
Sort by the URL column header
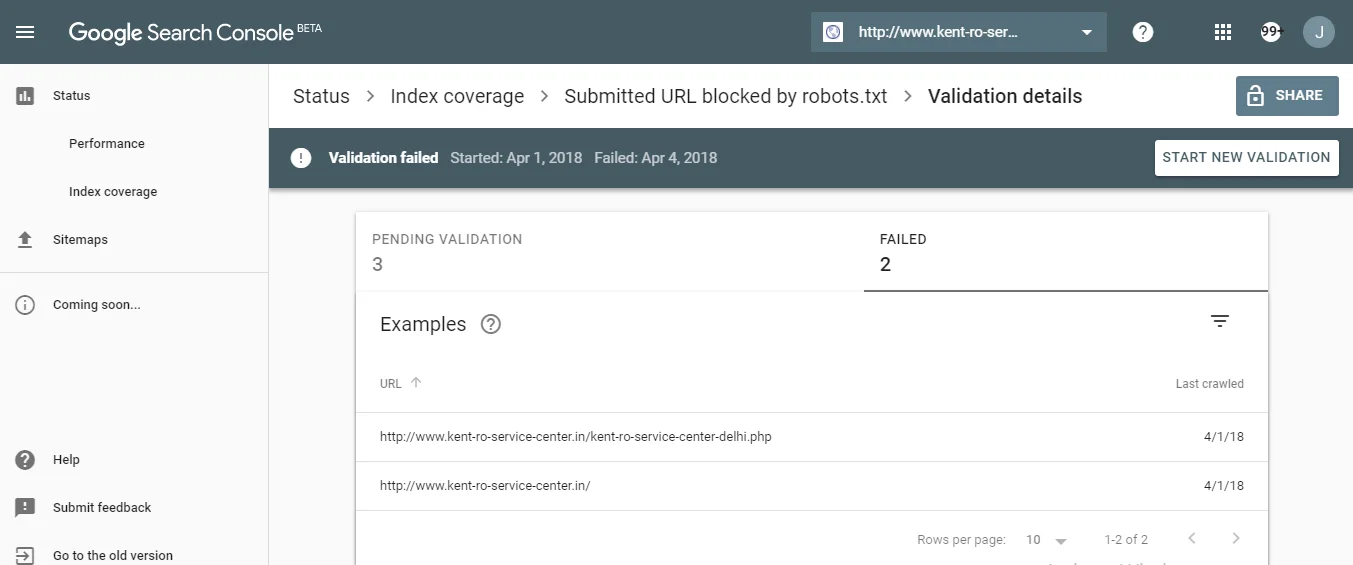(391, 383)
